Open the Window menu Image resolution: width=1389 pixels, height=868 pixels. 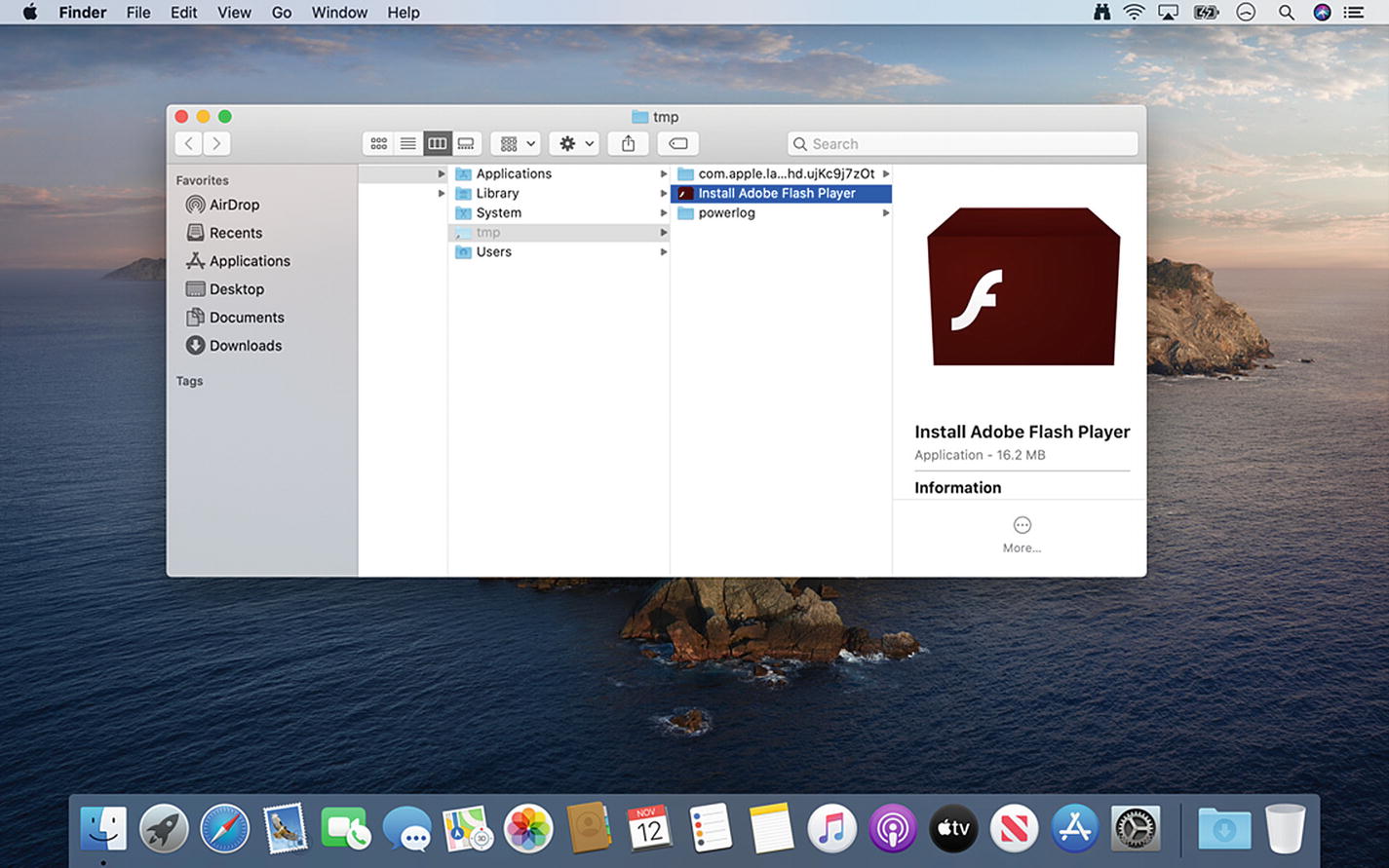pyautogui.click(x=339, y=13)
